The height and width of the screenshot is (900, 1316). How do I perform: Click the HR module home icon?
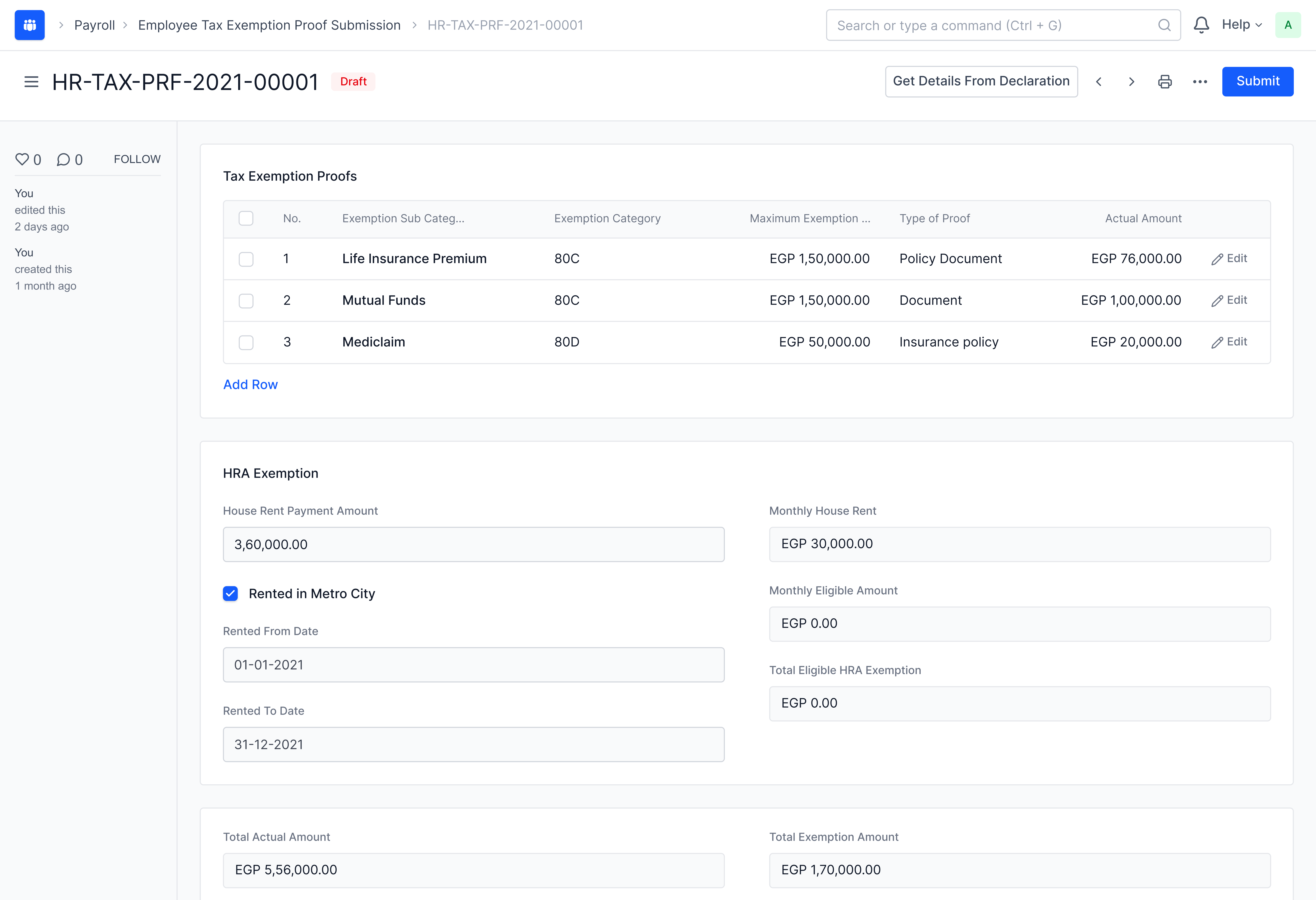pyautogui.click(x=29, y=25)
